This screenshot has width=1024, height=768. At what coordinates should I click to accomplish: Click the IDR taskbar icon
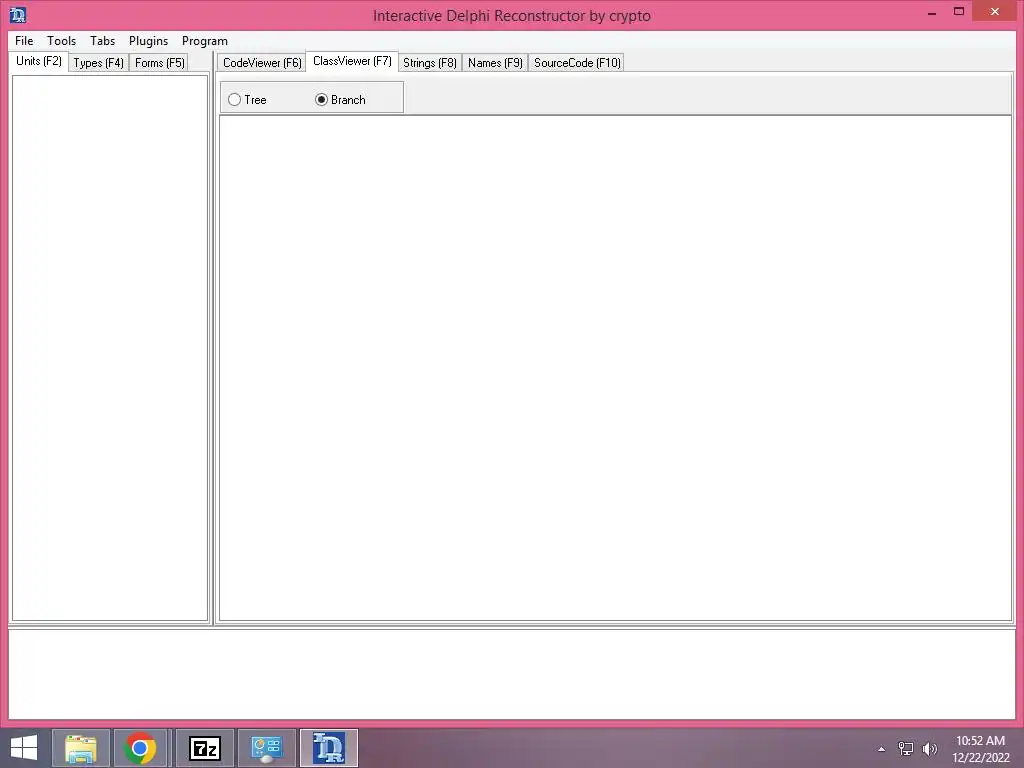pyautogui.click(x=329, y=748)
